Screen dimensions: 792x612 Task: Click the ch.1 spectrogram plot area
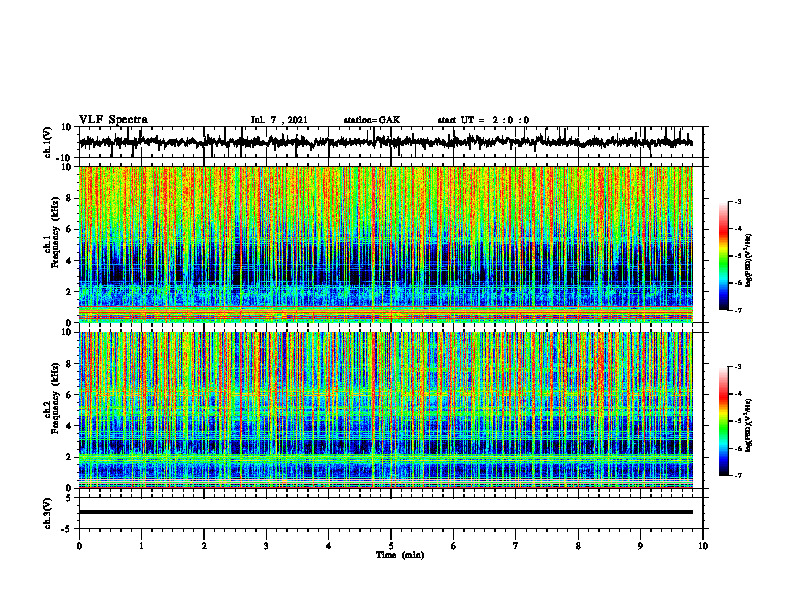pos(386,244)
